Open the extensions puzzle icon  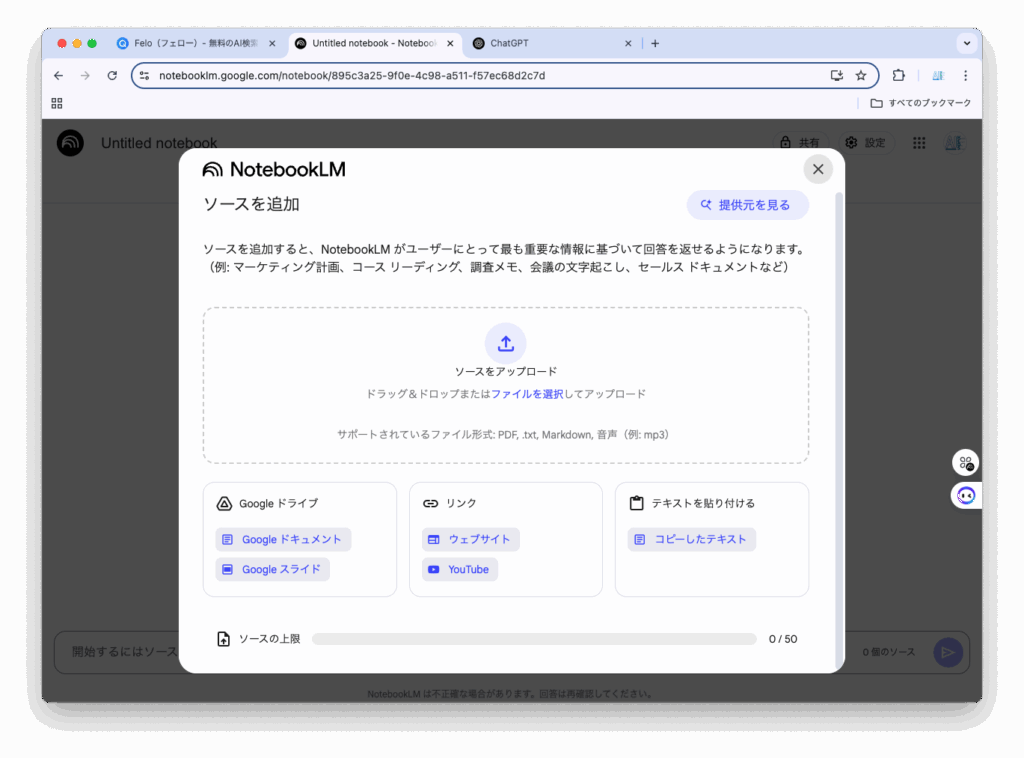pyautogui.click(x=899, y=76)
